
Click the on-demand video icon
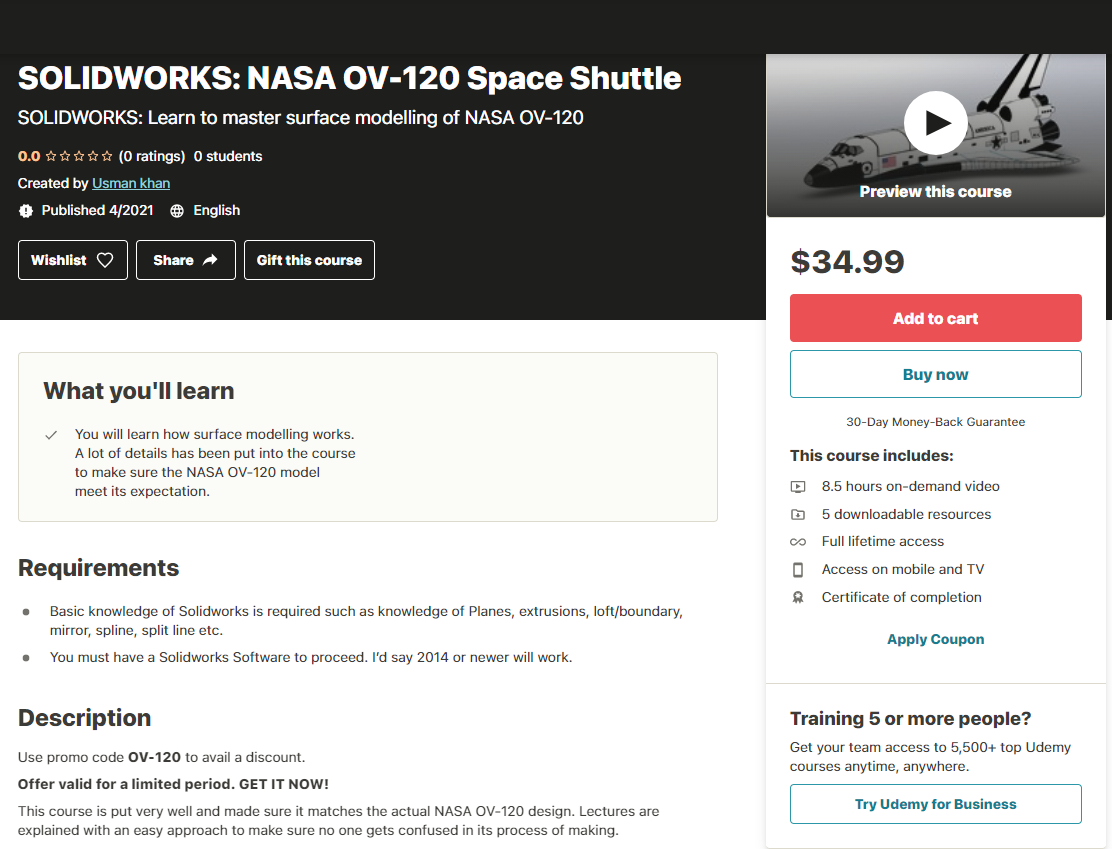(x=798, y=487)
